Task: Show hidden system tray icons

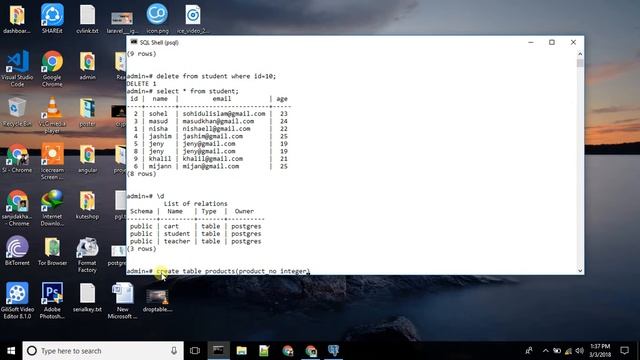Action: [x=545, y=351]
